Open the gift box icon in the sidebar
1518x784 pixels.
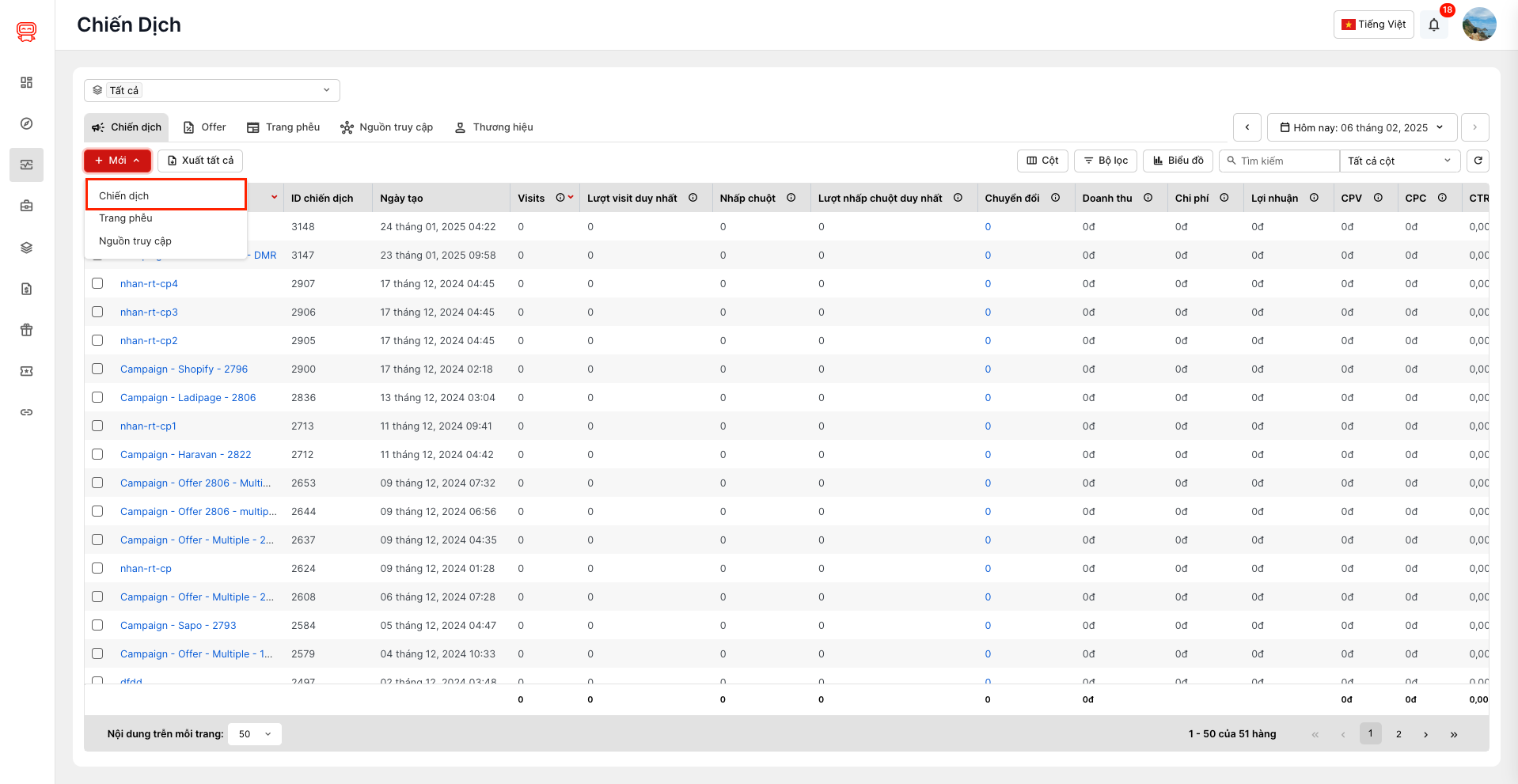pyautogui.click(x=27, y=330)
